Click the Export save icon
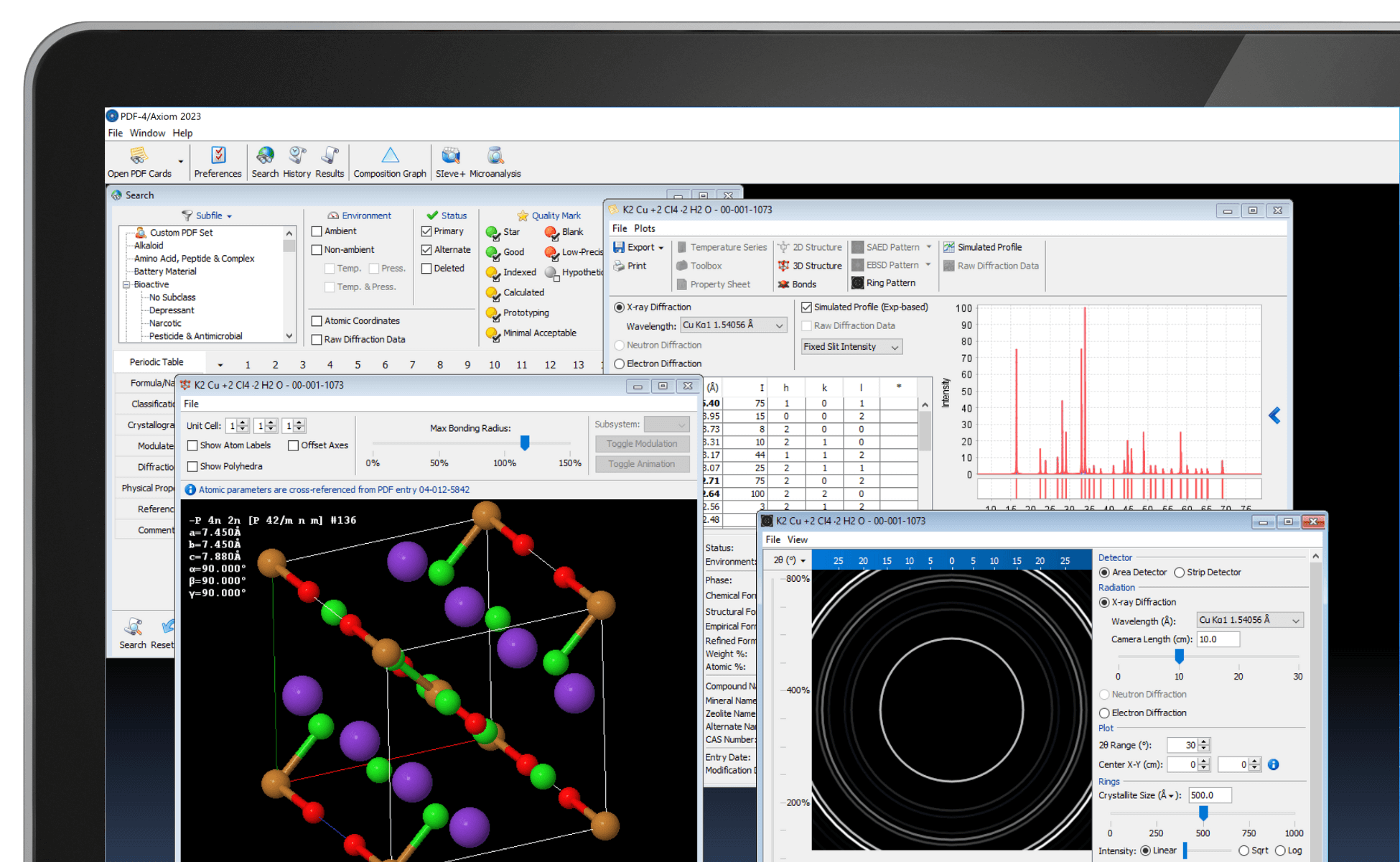The image size is (1400, 862). [x=619, y=247]
